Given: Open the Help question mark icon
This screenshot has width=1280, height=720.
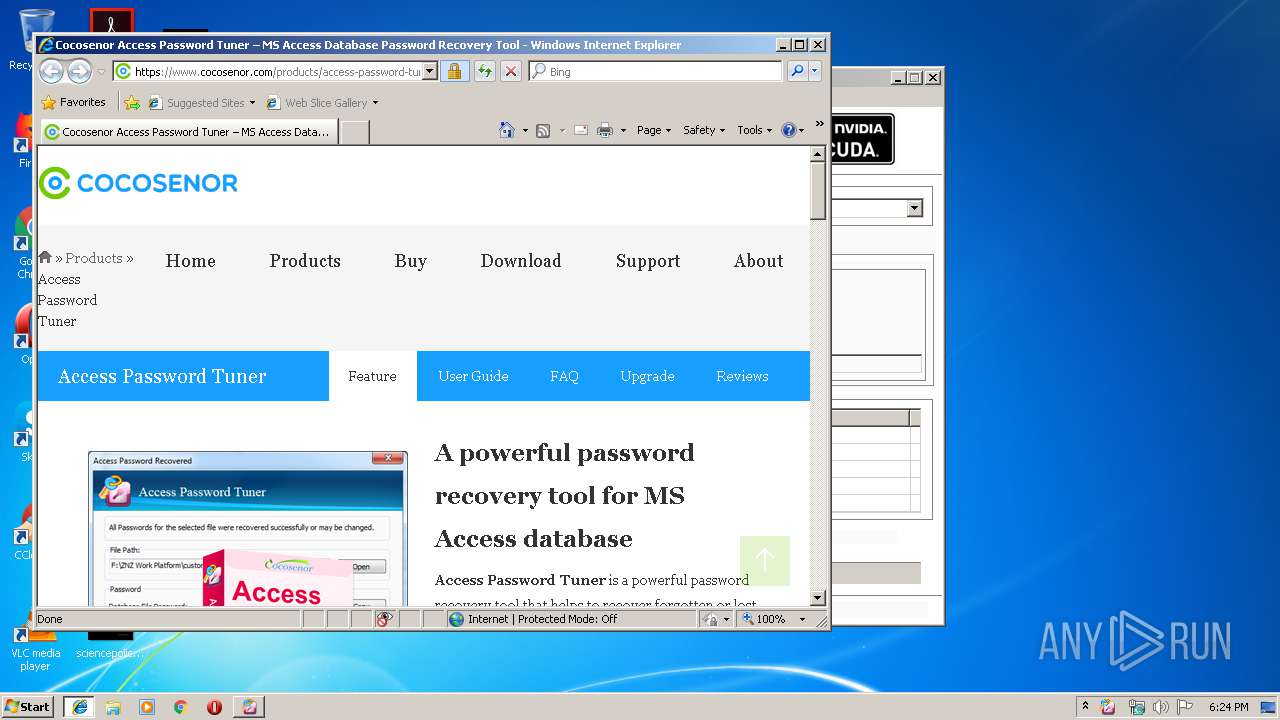Looking at the screenshot, I should pos(788,130).
